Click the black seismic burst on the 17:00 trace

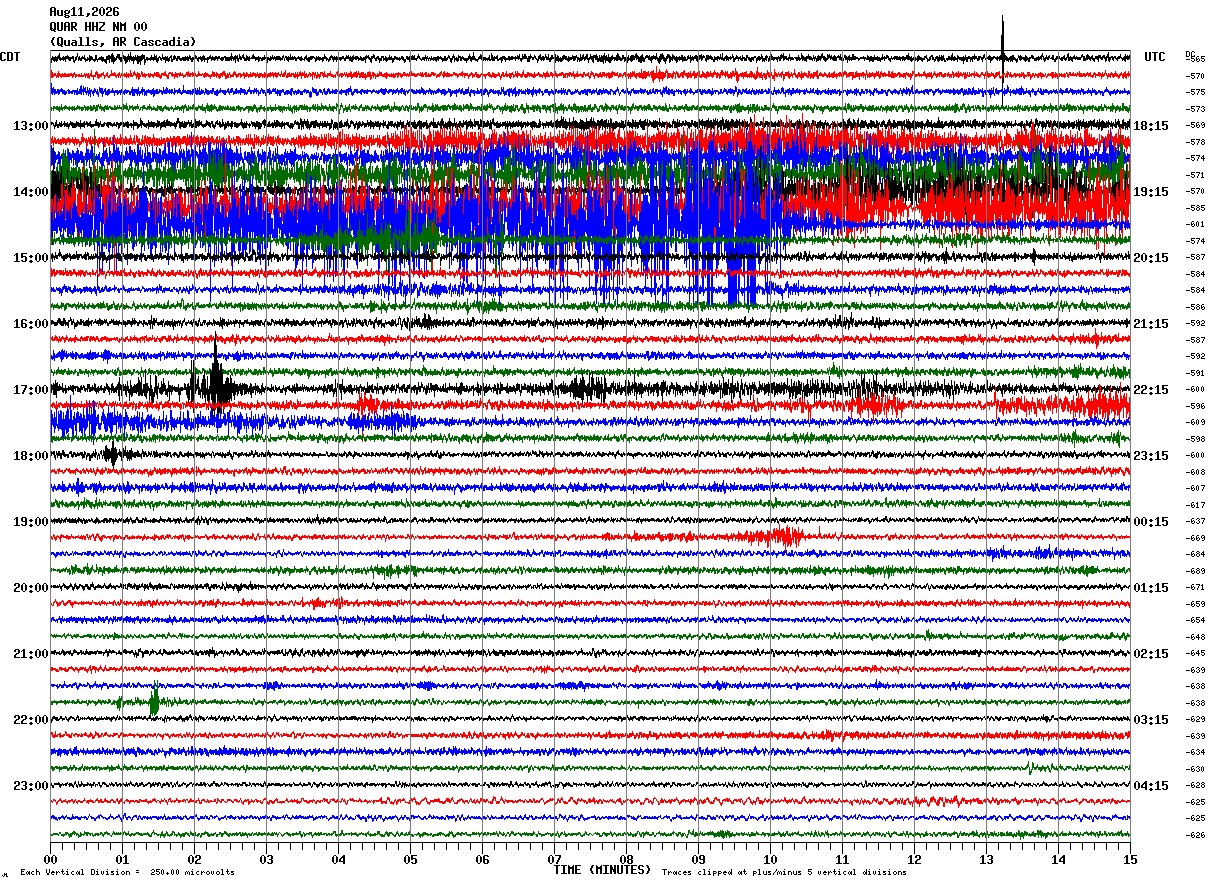coord(214,378)
